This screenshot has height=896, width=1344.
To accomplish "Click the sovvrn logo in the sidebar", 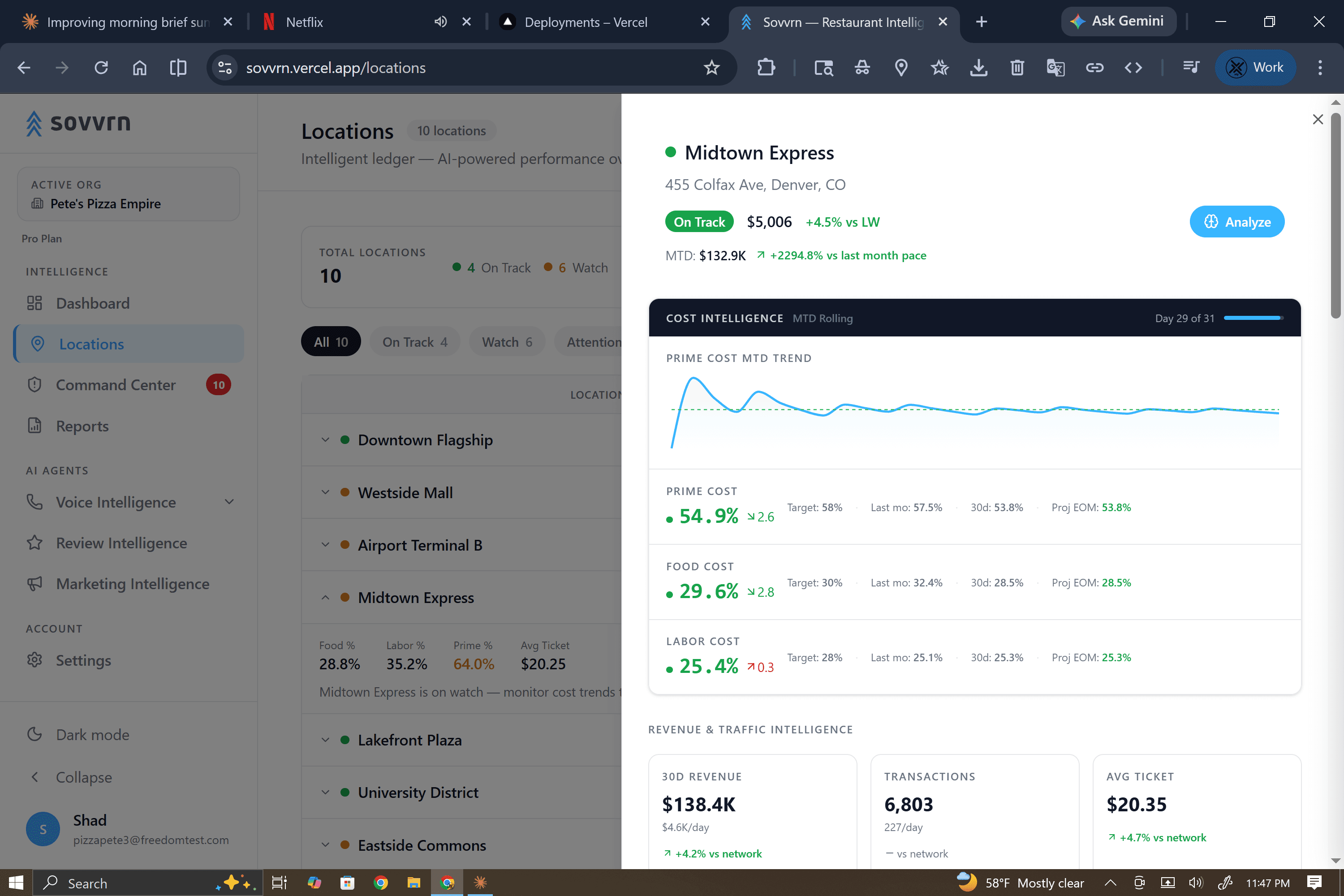I will 78,124.
